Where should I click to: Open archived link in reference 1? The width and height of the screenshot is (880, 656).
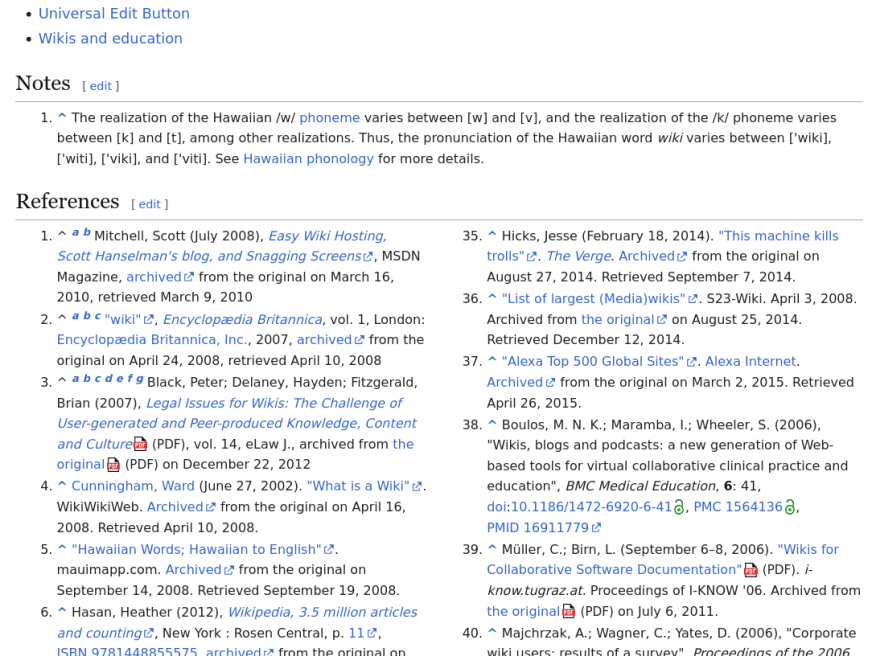click(x=159, y=277)
